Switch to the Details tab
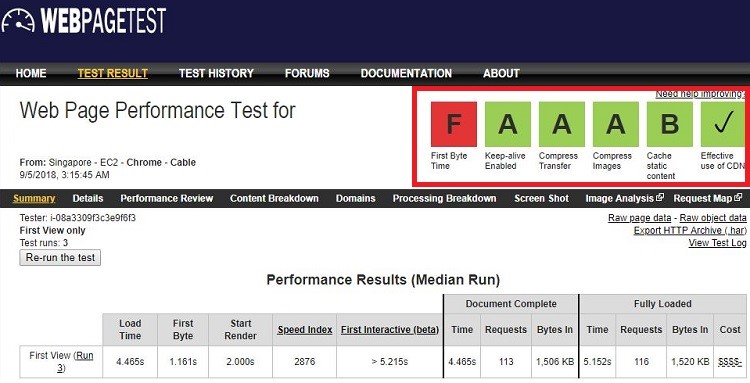The height and width of the screenshot is (383, 750). tap(88, 198)
